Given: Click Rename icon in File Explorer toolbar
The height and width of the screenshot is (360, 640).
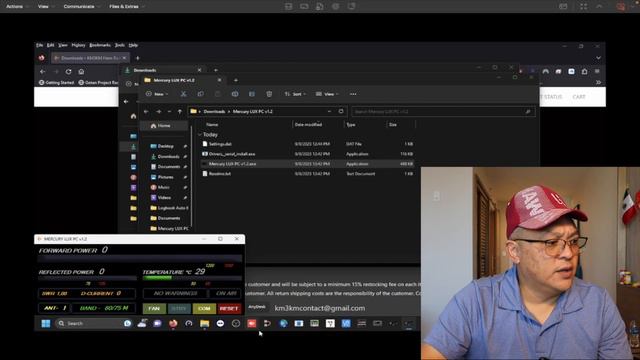Looking at the screenshot, I should [235, 94].
